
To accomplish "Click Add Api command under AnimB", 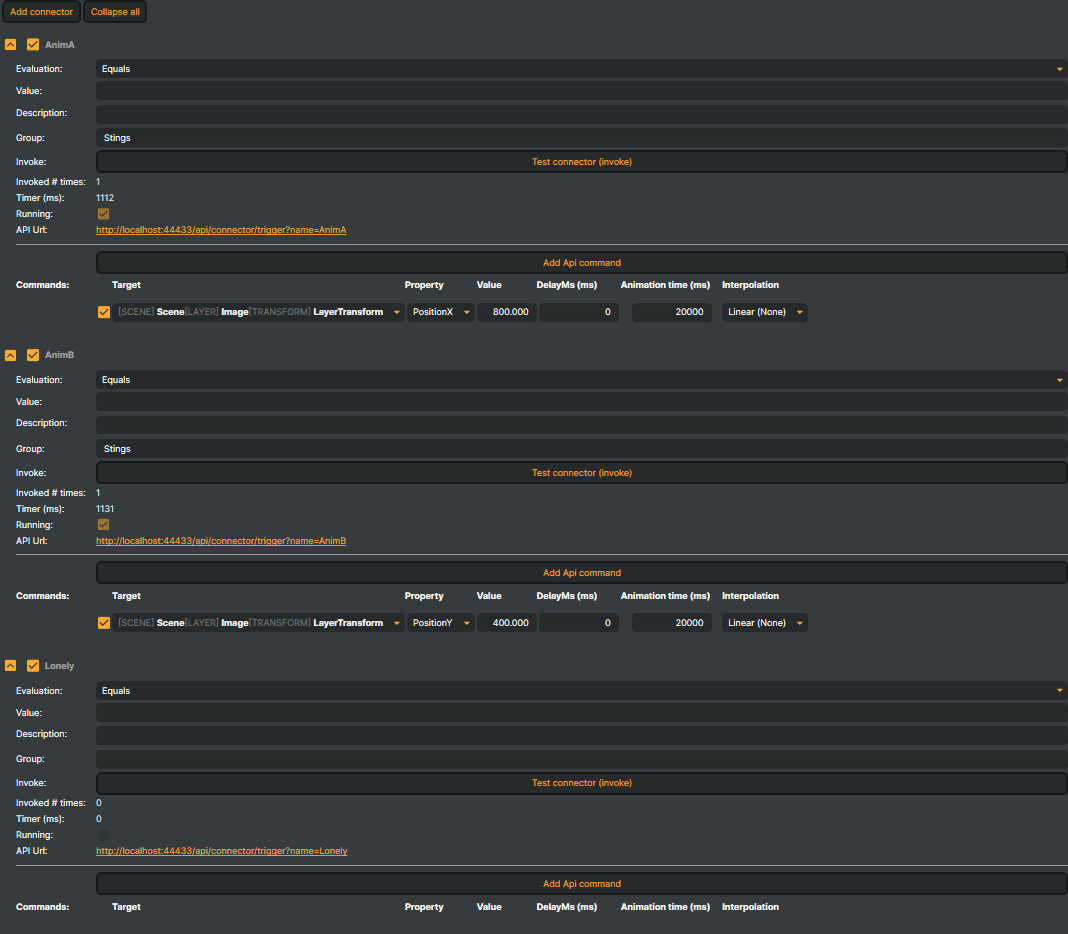I will tap(582, 572).
